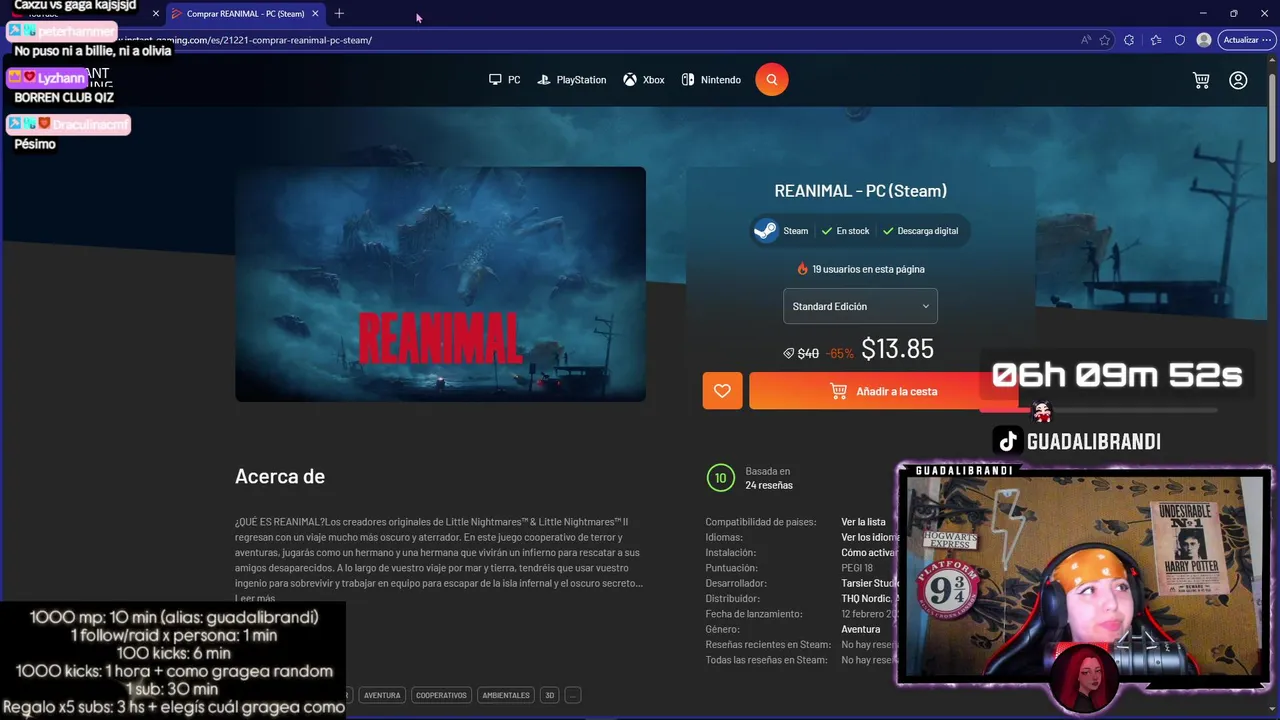
Task: Click the TikTok logo on overlay
Action: (x=1008, y=441)
